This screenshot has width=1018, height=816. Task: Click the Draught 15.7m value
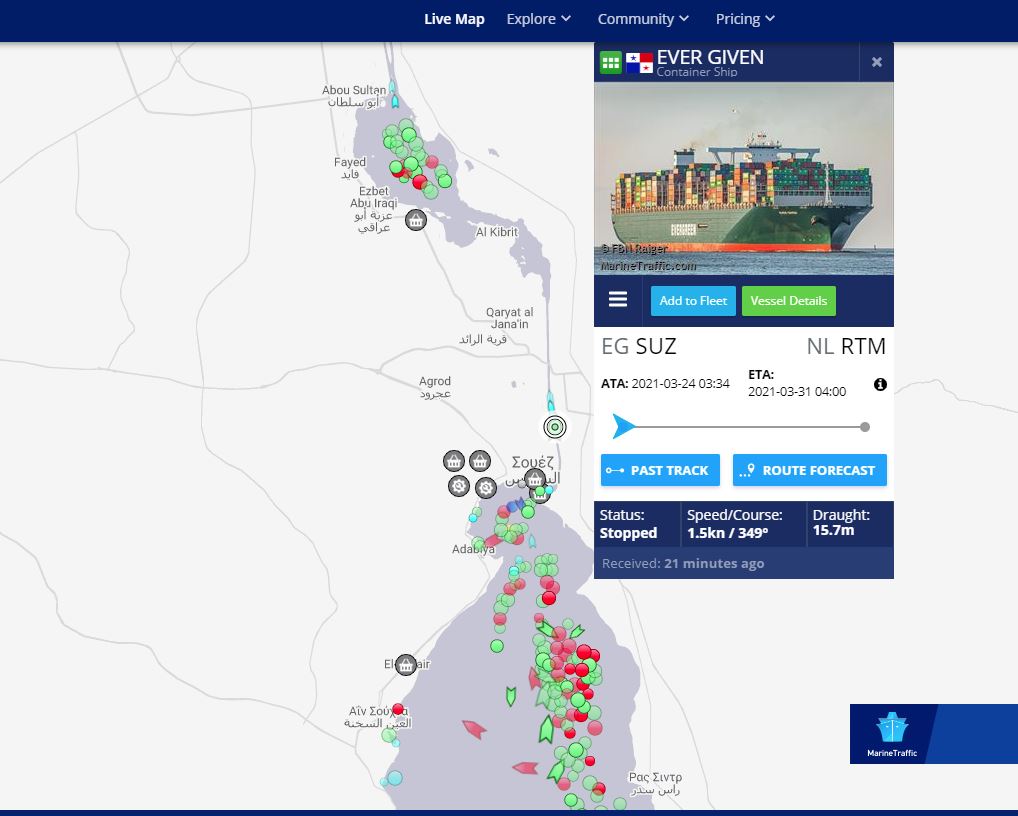point(833,530)
